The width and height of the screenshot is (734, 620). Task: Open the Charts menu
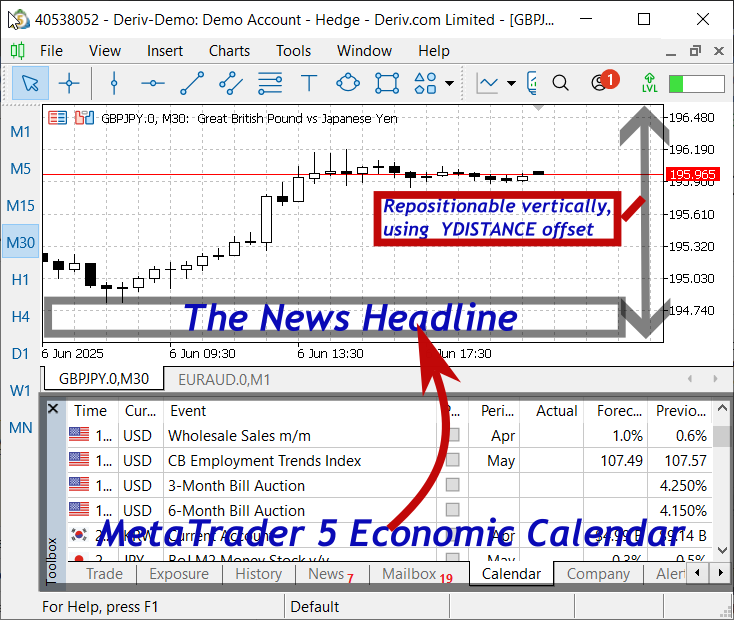(x=229, y=51)
